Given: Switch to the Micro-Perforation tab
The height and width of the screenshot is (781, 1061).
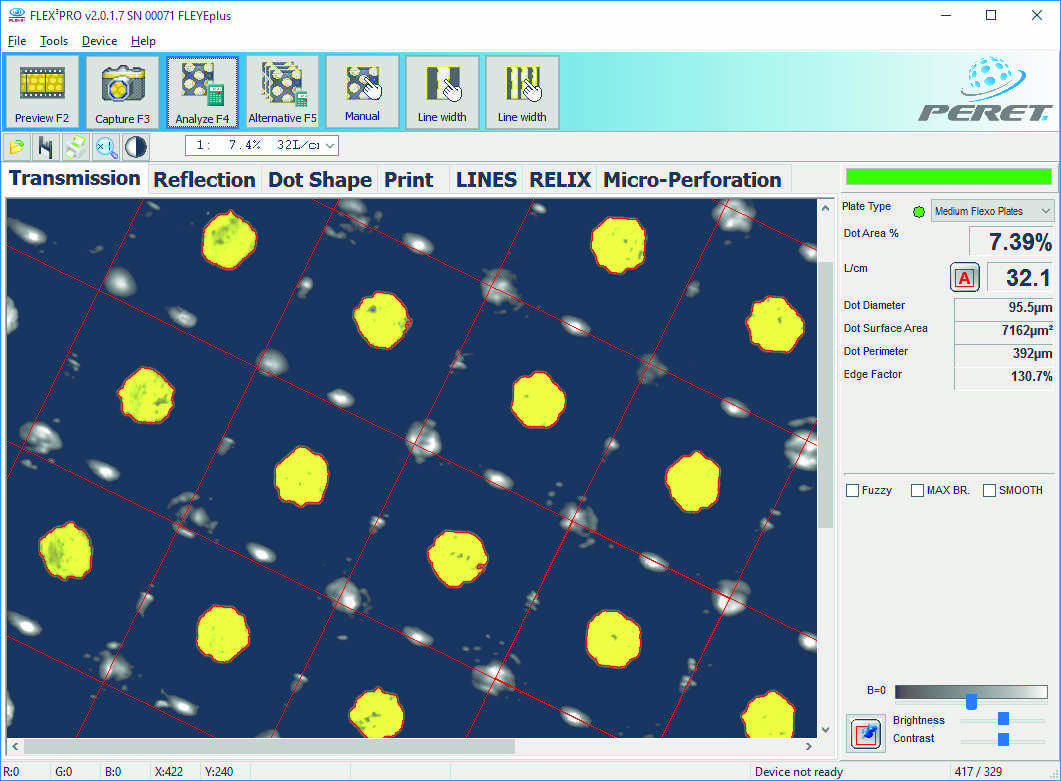Looking at the screenshot, I should point(692,180).
